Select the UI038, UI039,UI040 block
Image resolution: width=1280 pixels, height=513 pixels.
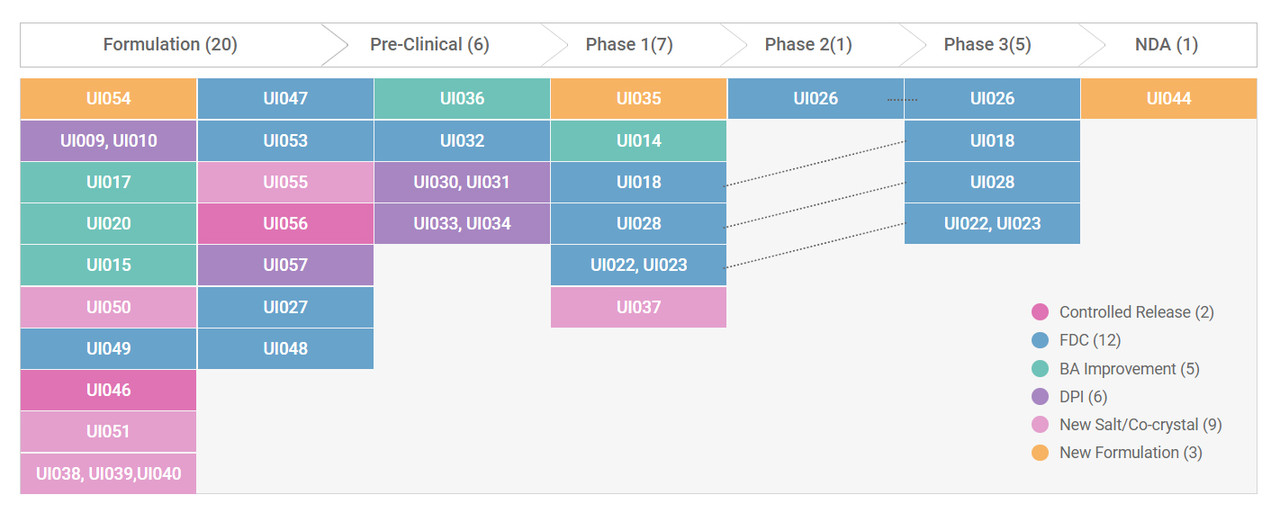[108, 473]
